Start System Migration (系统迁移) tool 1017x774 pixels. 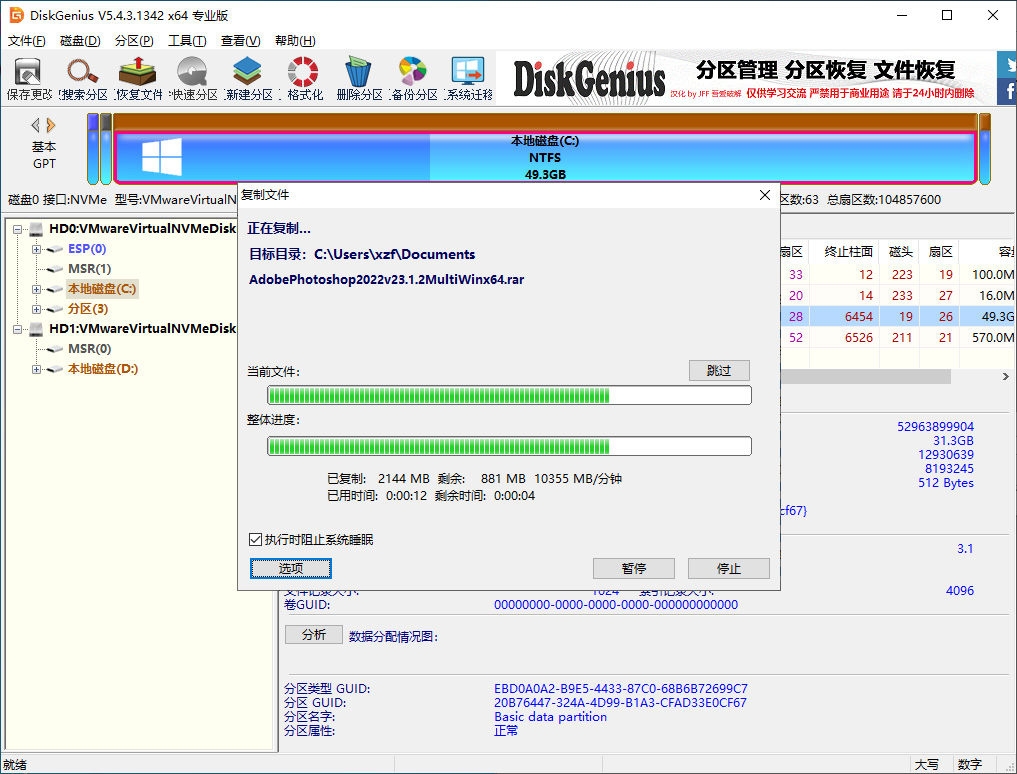pyautogui.click(x=469, y=79)
